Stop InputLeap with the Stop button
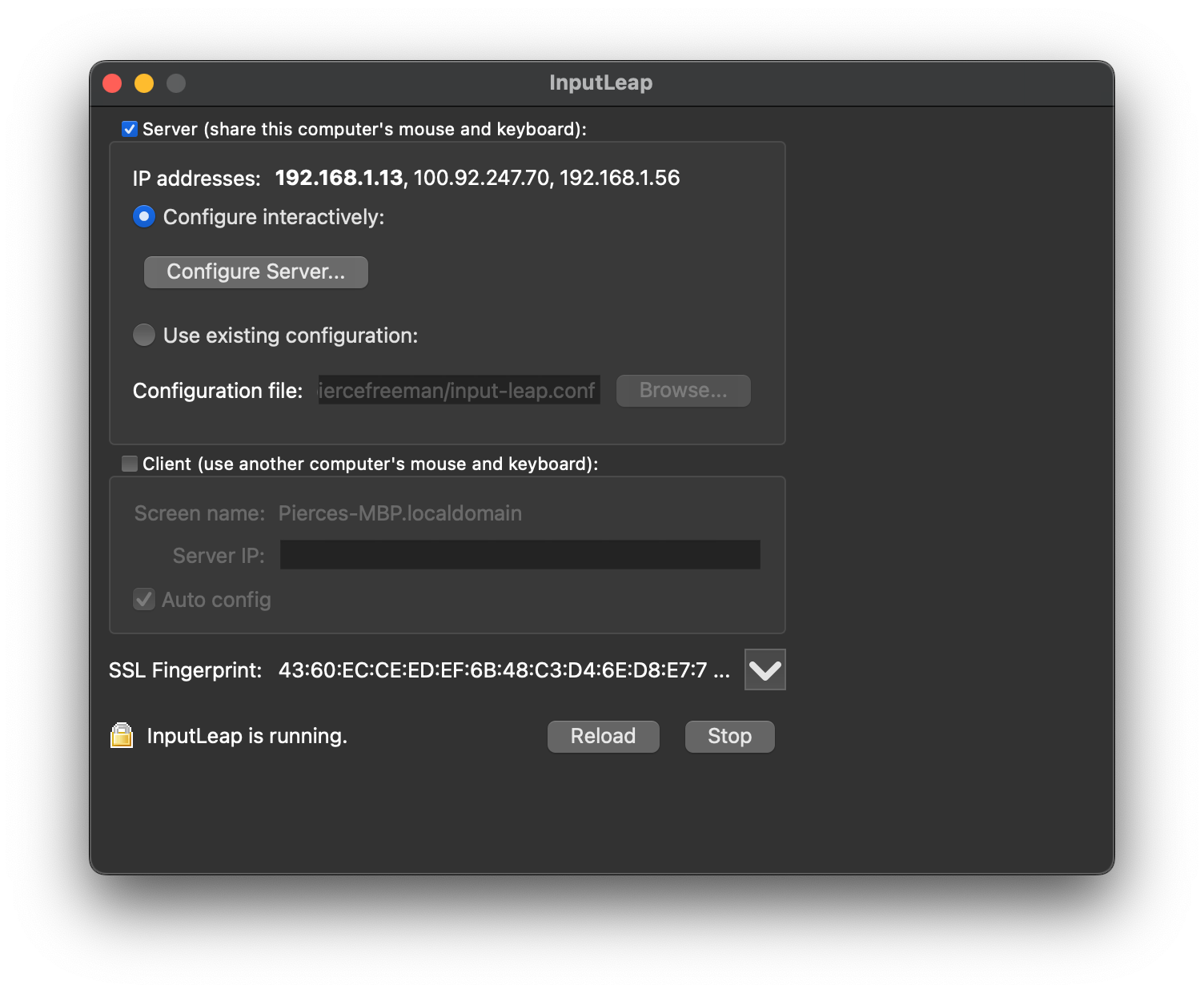 coord(730,737)
